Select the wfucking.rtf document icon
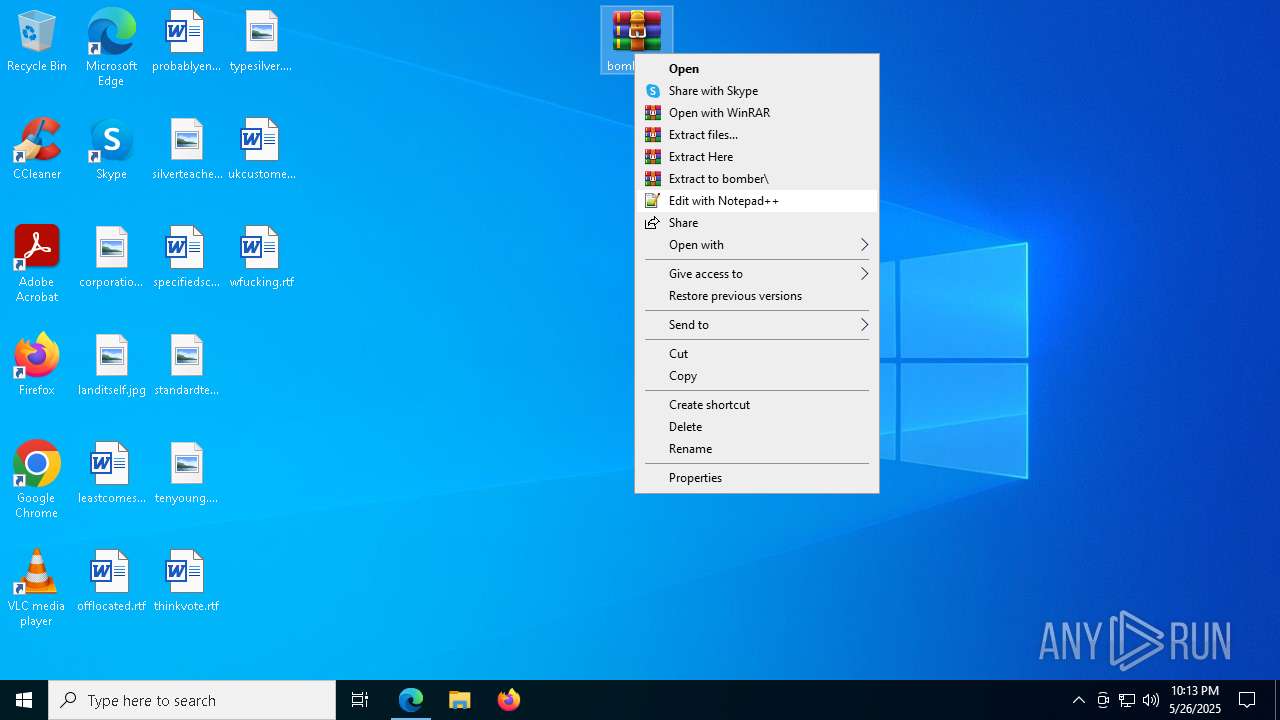This screenshot has width=1280, height=720. click(x=261, y=258)
